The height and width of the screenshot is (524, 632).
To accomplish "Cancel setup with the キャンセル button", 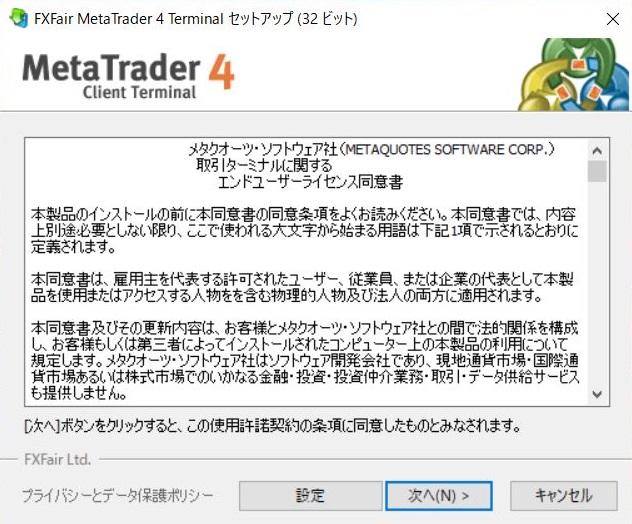I will (x=563, y=495).
